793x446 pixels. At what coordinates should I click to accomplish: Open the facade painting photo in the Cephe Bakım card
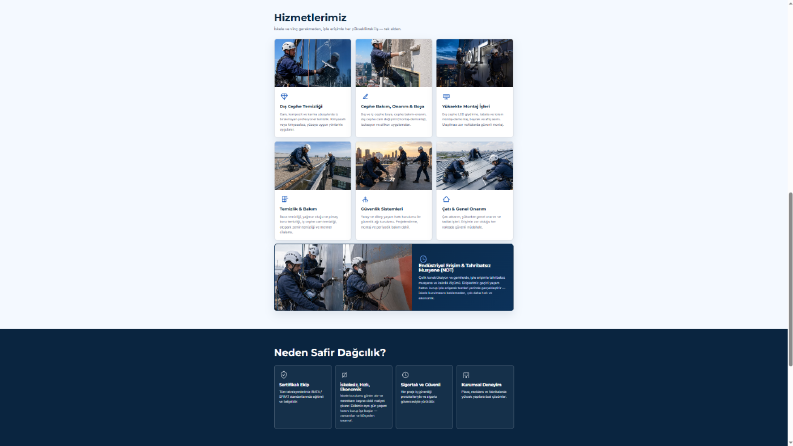click(x=393, y=63)
